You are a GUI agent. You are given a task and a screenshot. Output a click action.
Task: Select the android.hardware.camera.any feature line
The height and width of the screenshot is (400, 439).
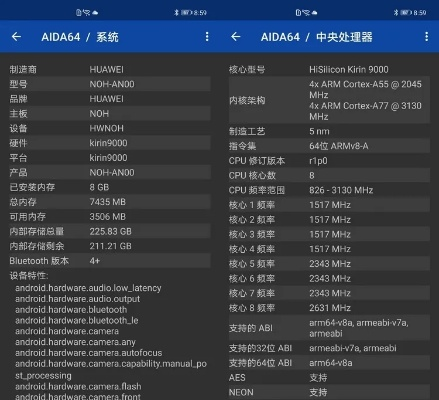point(75,342)
